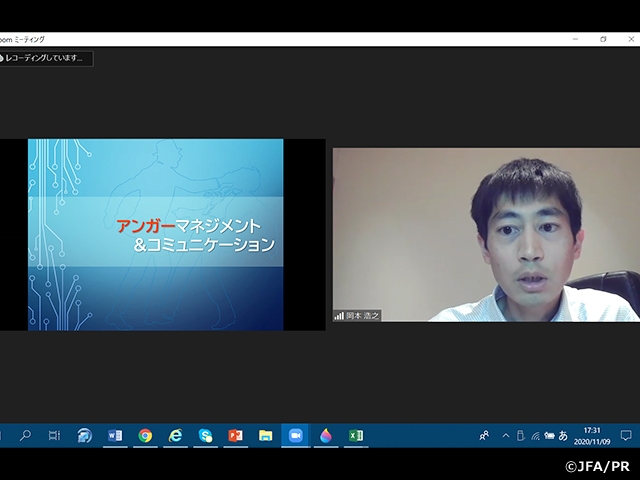
Task: Switch to Excel in the taskbar
Action: click(x=355, y=435)
